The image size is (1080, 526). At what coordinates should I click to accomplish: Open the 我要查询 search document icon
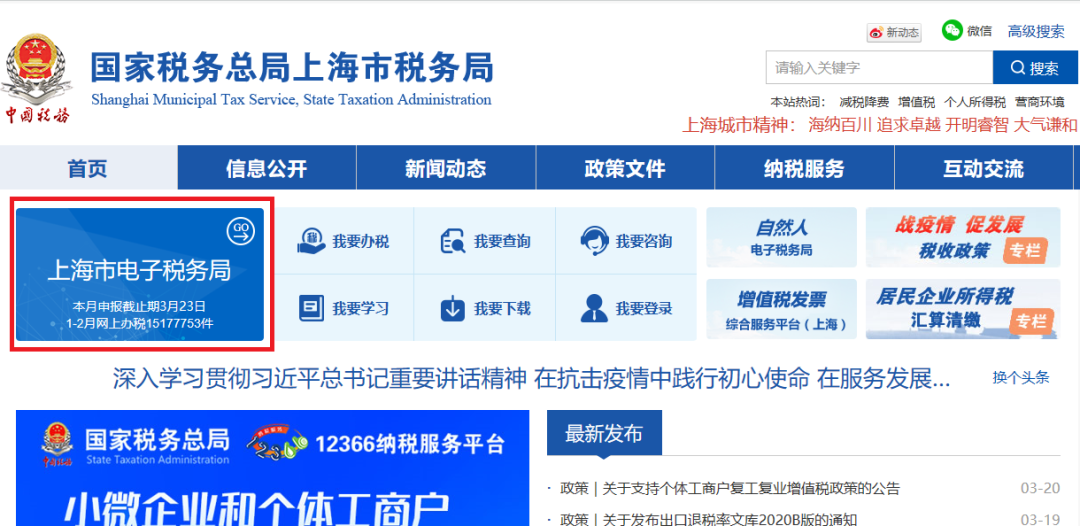(x=453, y=241)
